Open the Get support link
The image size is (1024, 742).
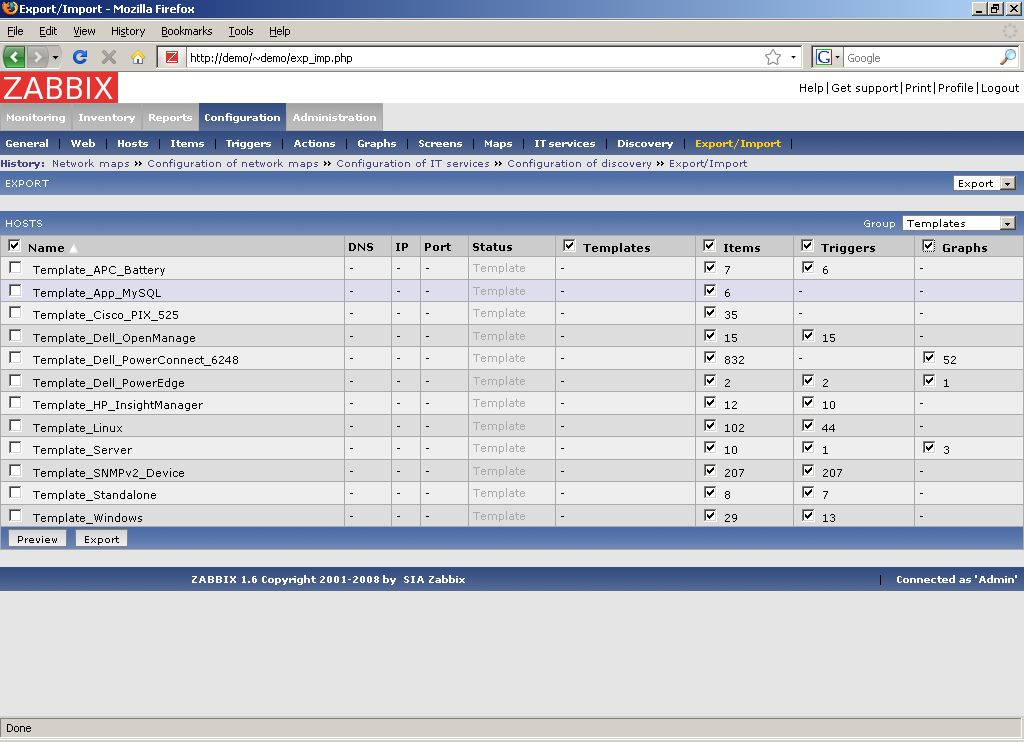tap(865, 88)
